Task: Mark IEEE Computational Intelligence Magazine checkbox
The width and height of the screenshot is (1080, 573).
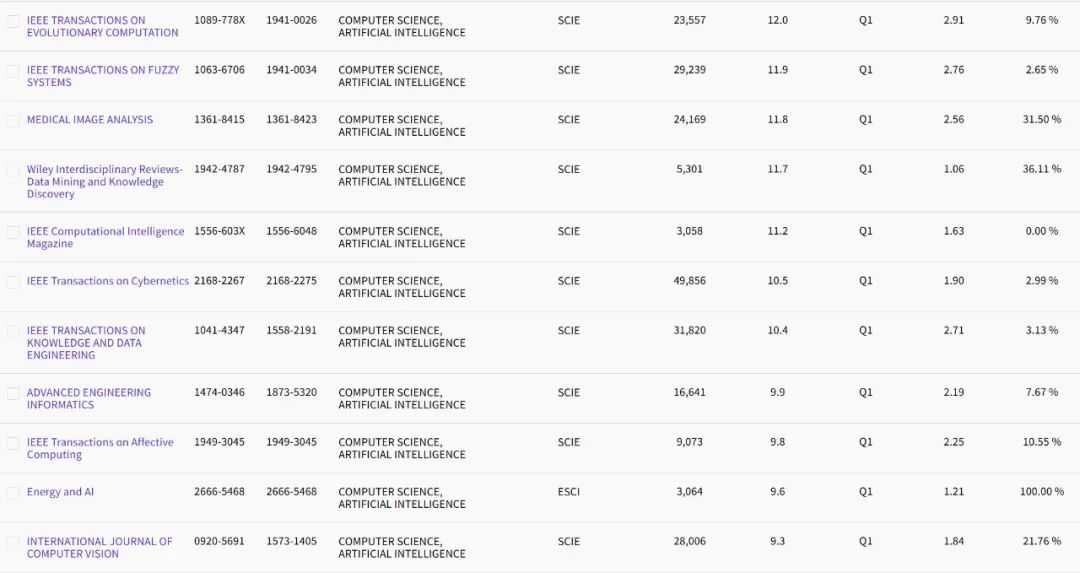Action: [13, 233]
